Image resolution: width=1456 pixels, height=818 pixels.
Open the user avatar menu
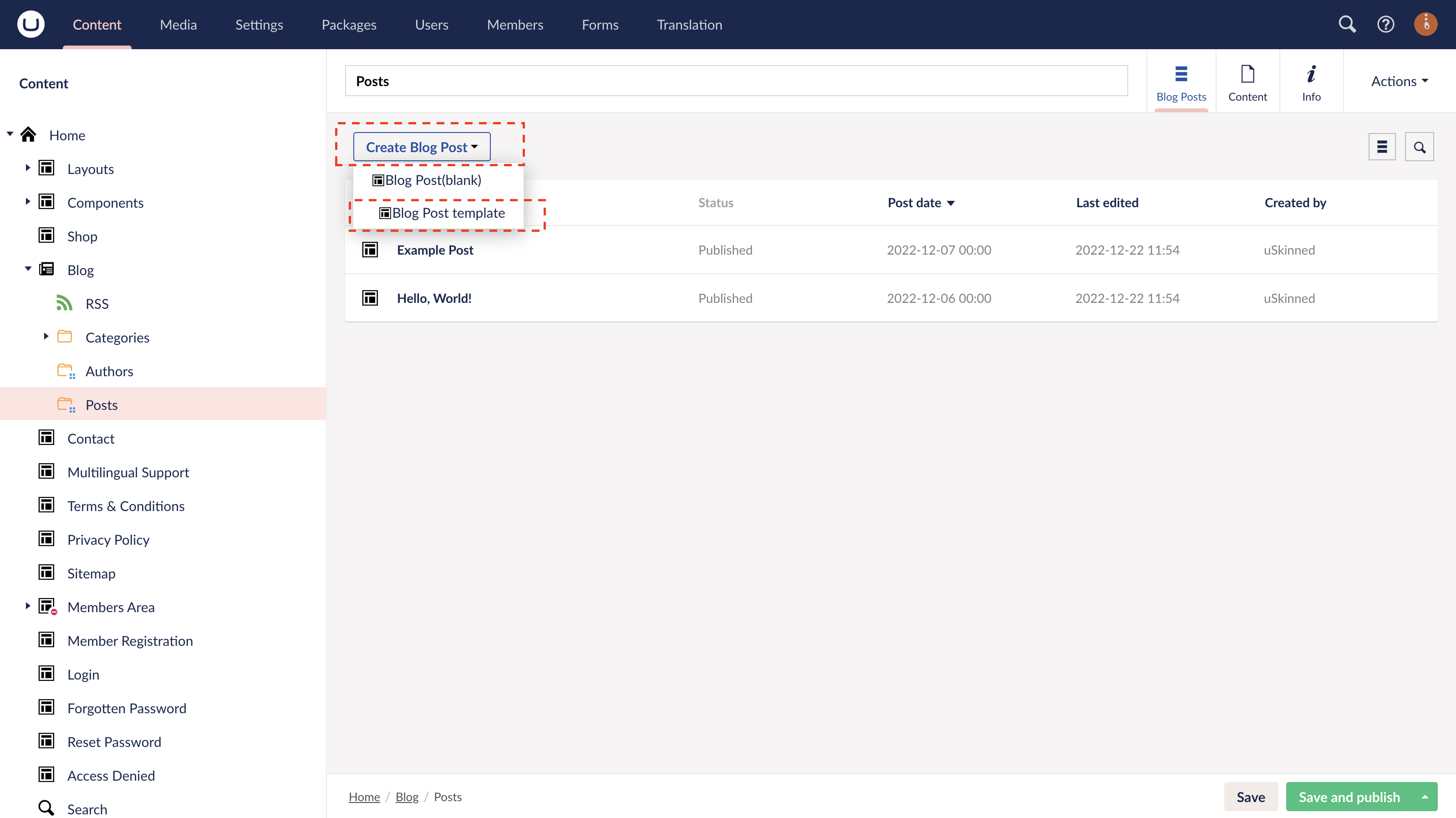click(1425, 24)
